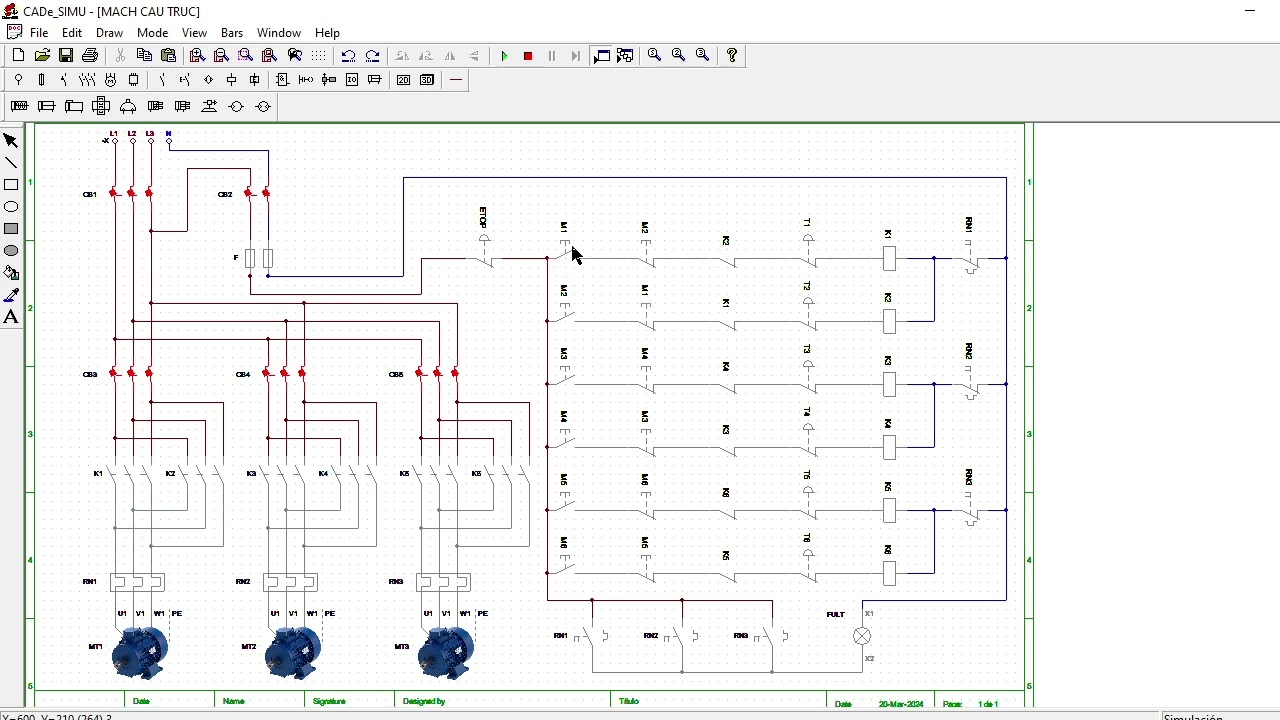Open the View menu
The height and width of the screenshot is (720, 1280).
[x=194, y=33]
